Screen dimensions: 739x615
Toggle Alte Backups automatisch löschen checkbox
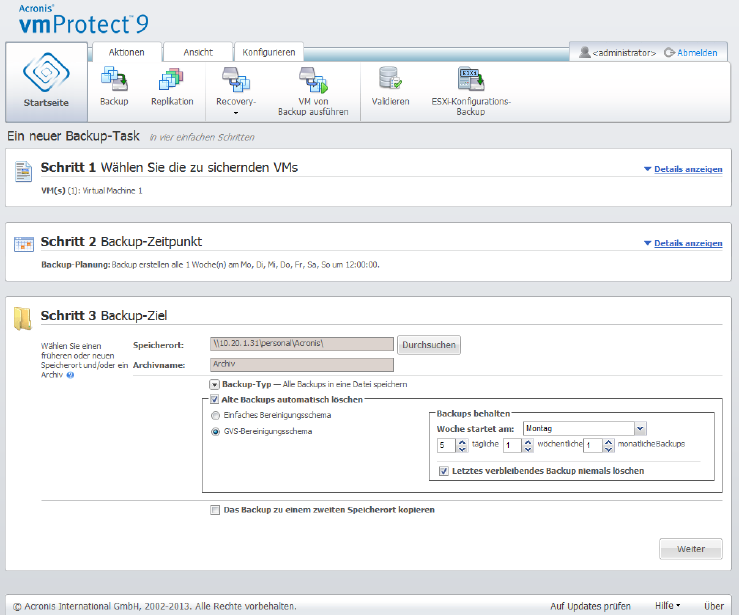click(214, 400)
